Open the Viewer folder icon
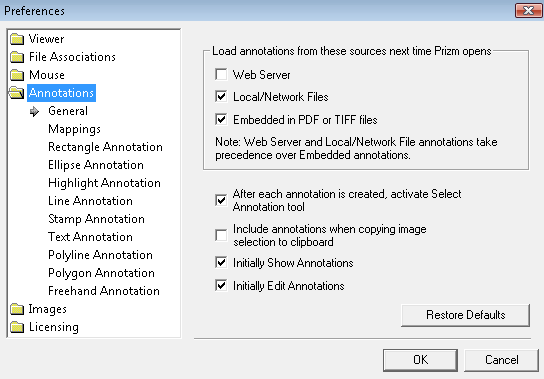This screenshot has height=379, width=544. pos(17,39)
